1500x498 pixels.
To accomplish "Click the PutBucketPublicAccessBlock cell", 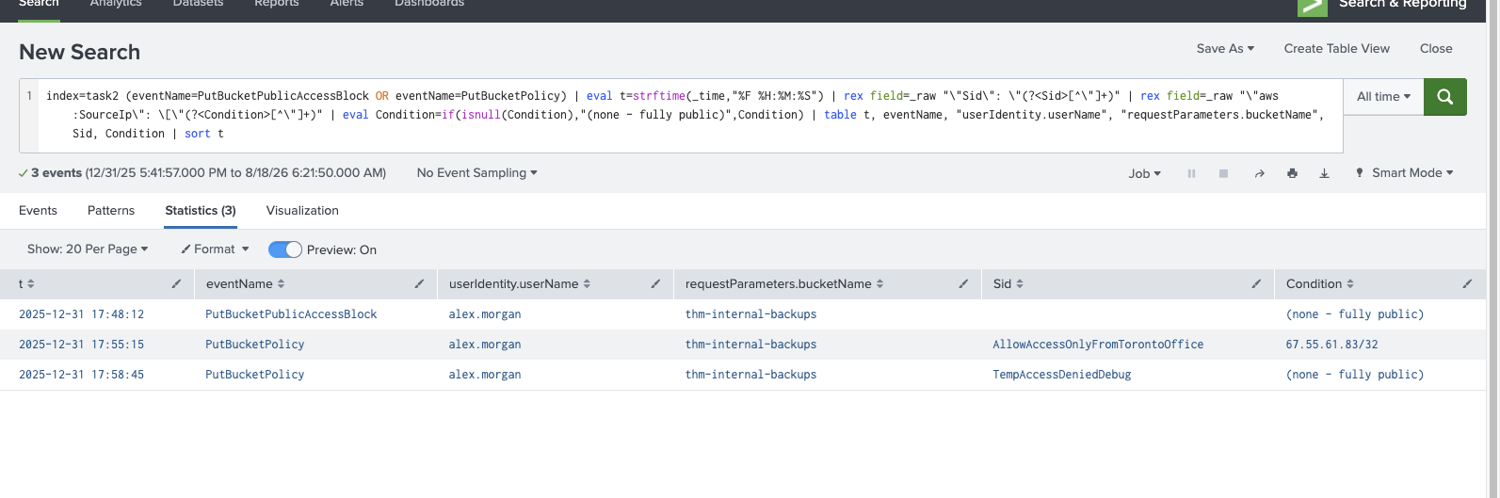I will click(291, 314).
